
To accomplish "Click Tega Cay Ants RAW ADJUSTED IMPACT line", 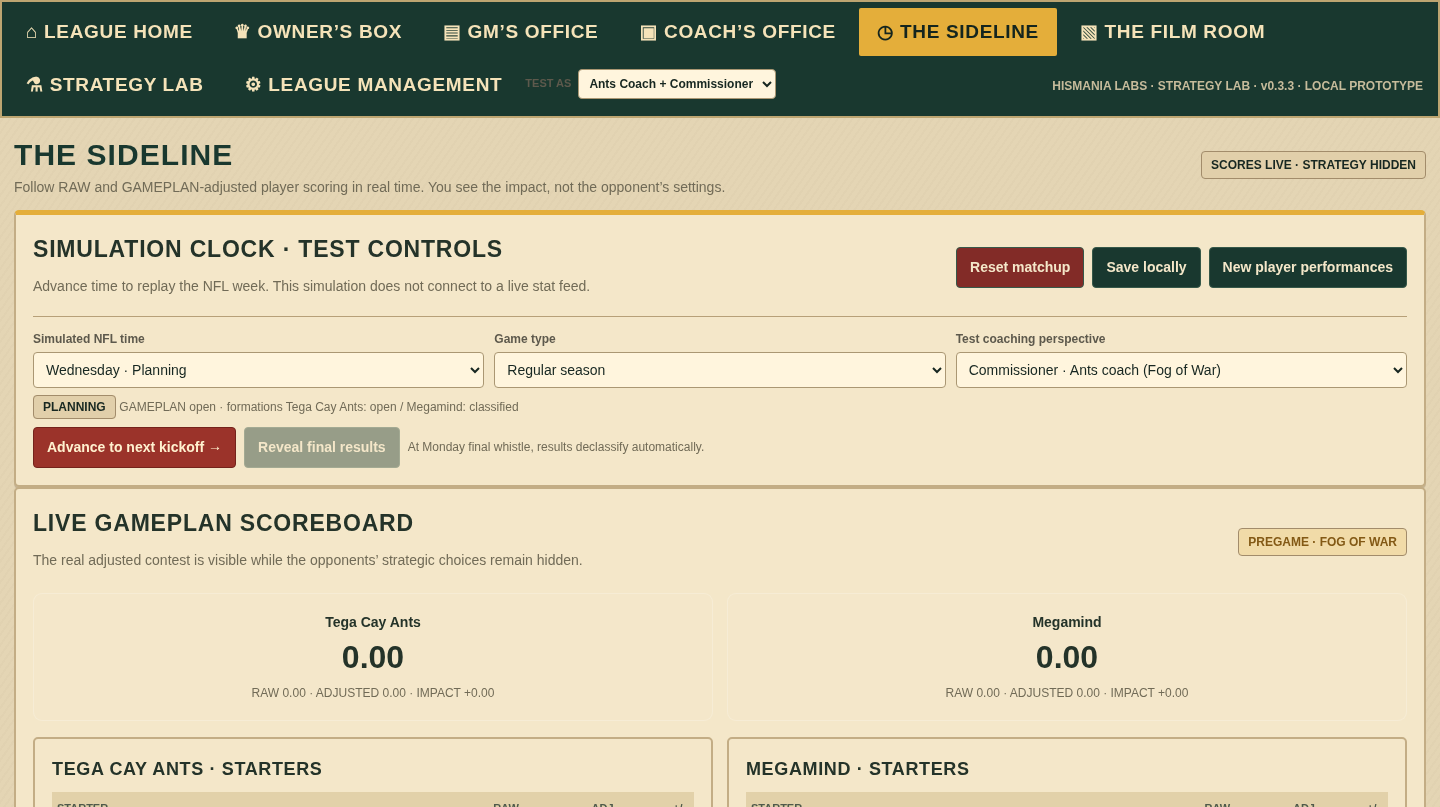I will 373,693.
